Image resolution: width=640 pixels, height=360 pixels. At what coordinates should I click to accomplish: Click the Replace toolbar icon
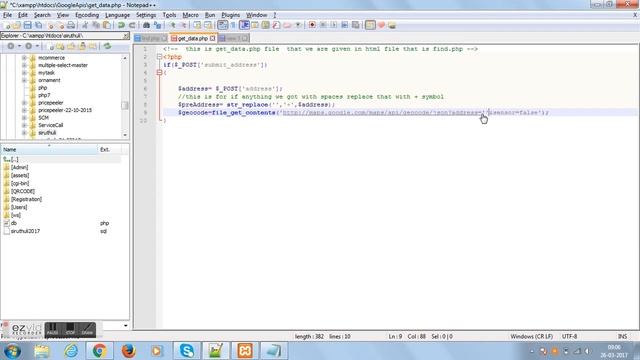pos(157,25)
